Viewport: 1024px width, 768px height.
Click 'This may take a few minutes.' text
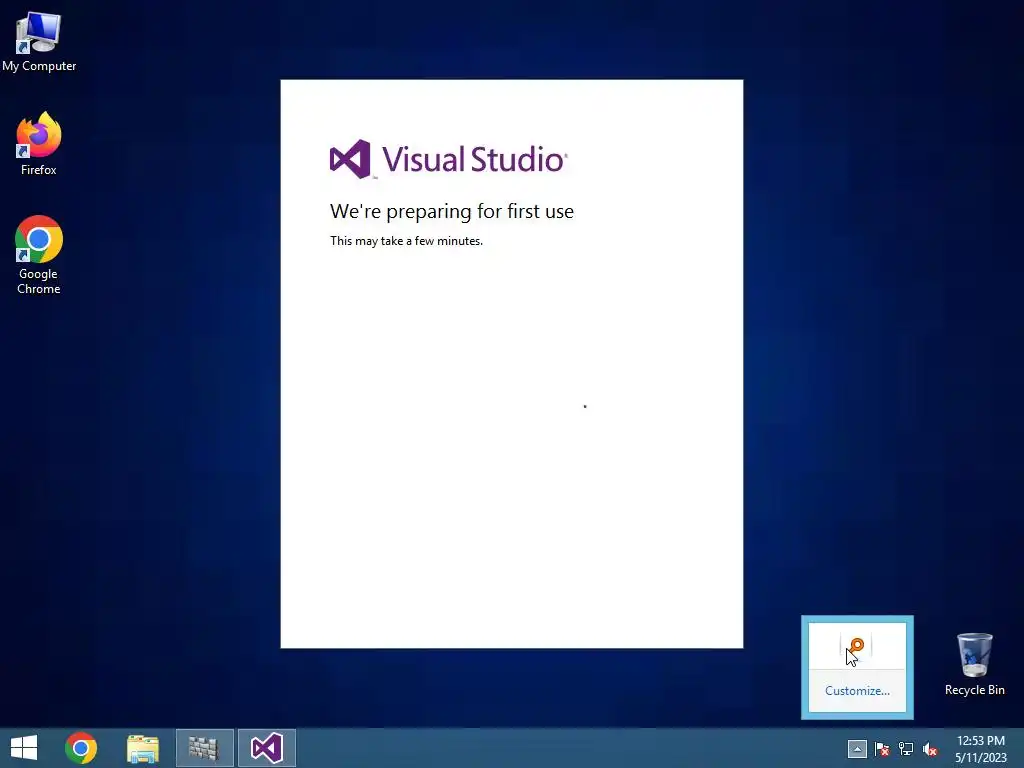click(x=406, y=241)
